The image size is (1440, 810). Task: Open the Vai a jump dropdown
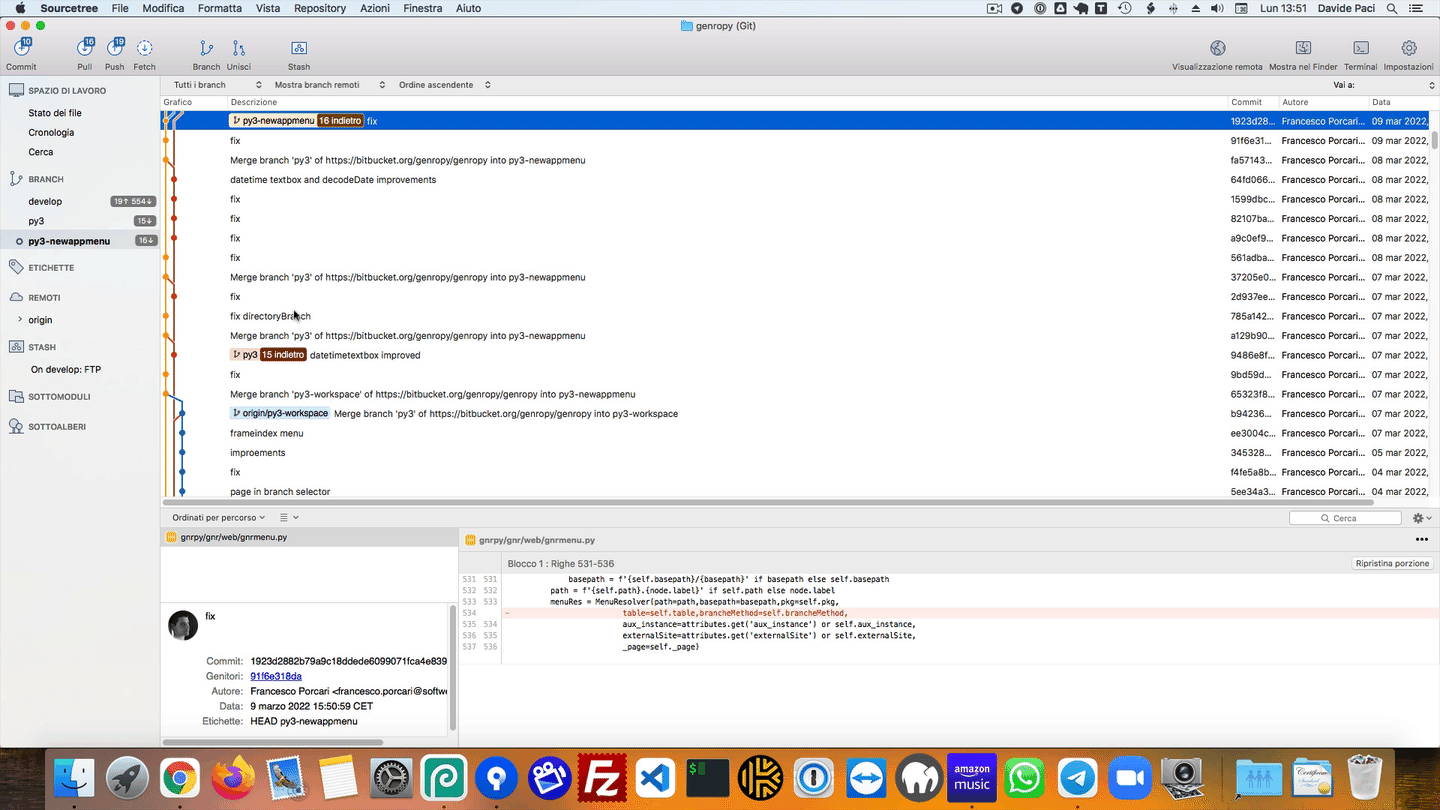click(x=1398, y=85)
